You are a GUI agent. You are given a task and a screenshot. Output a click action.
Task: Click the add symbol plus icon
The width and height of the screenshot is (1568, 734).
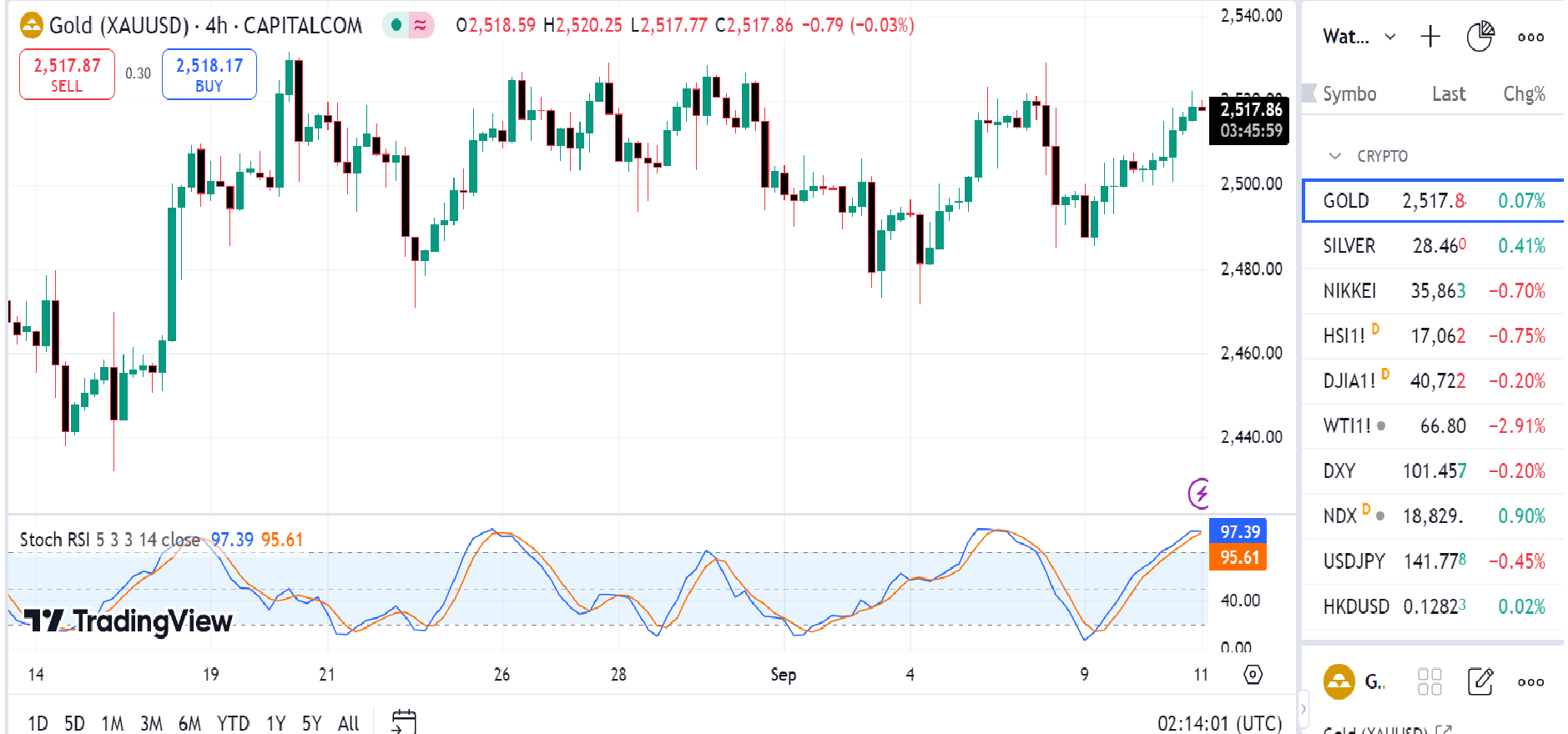pos(1430,37)
